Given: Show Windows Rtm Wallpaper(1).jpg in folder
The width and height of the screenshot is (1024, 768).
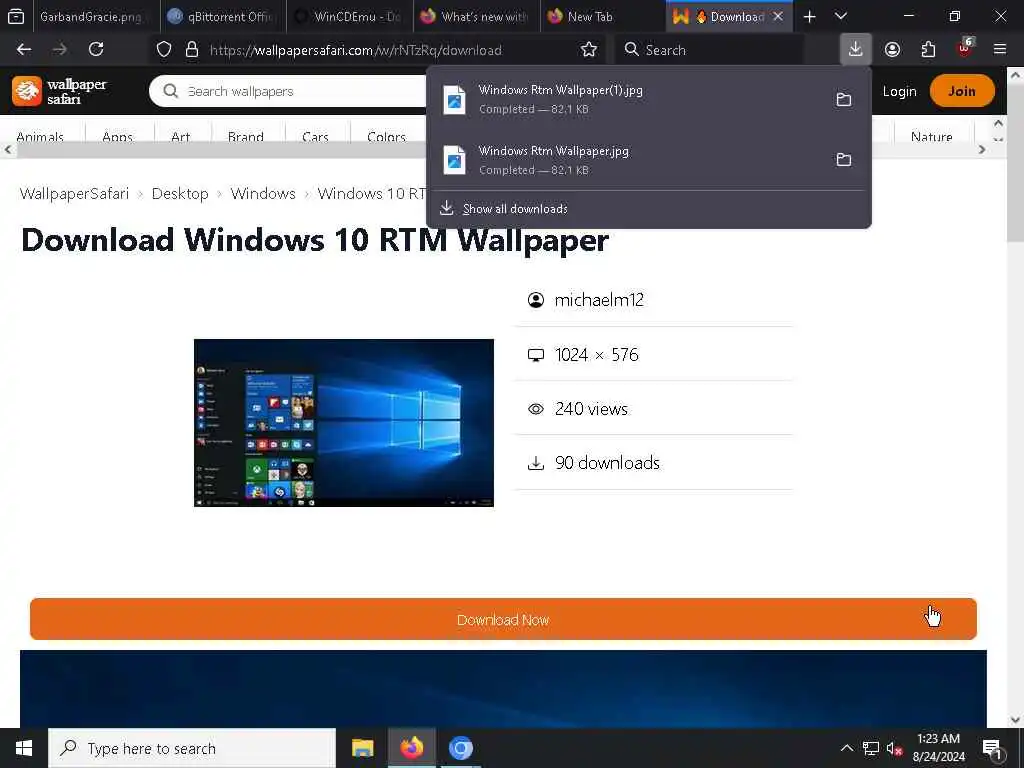Looking at the screenshot, I should [x=844, y=100].
